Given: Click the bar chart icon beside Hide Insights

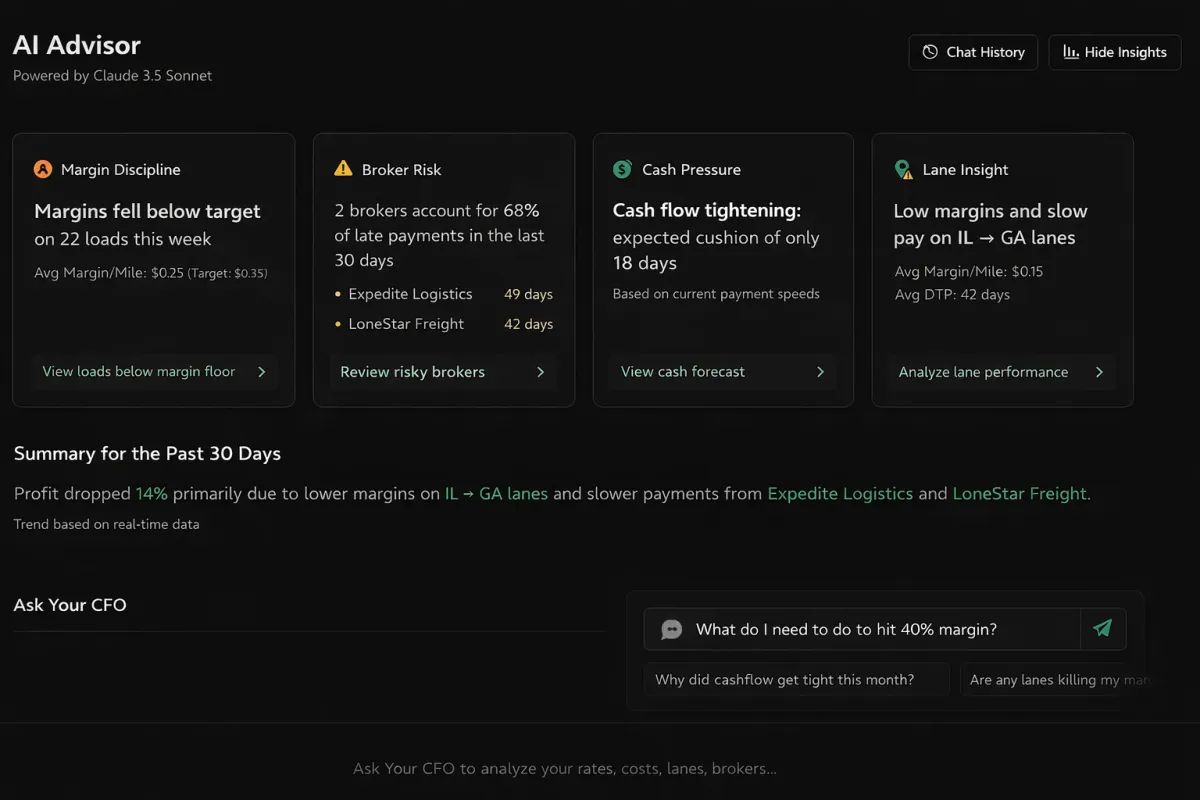Looking at the screenshot, I should pos(1071,52).
